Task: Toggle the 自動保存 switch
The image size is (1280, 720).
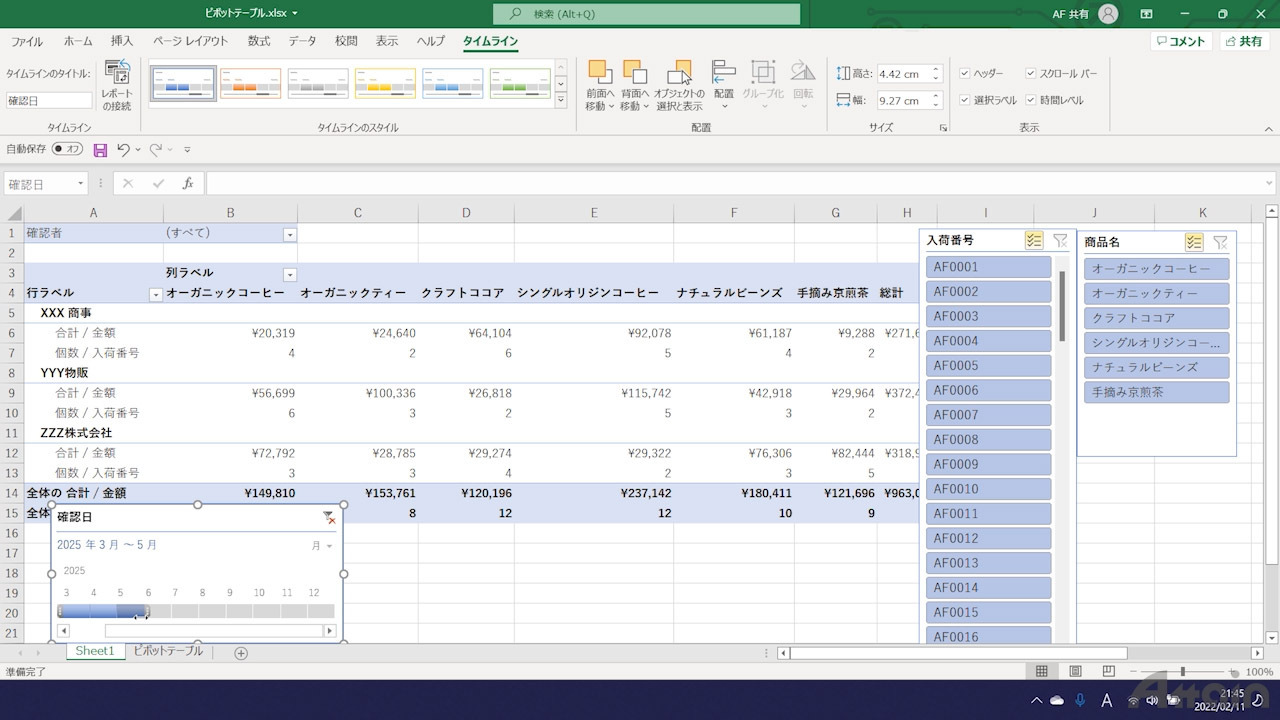Action: tap(68, 149)
